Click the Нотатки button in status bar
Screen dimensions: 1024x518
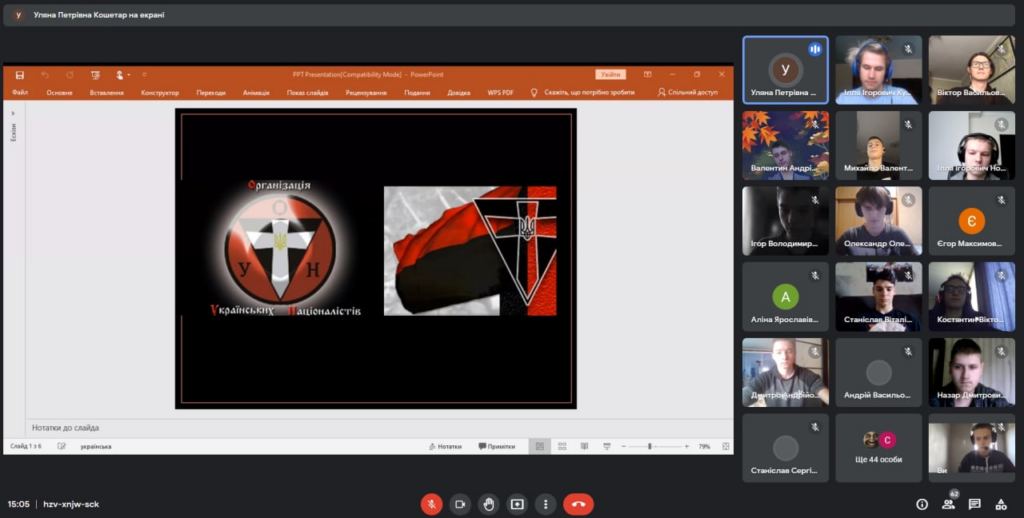[x=445, y=446]
